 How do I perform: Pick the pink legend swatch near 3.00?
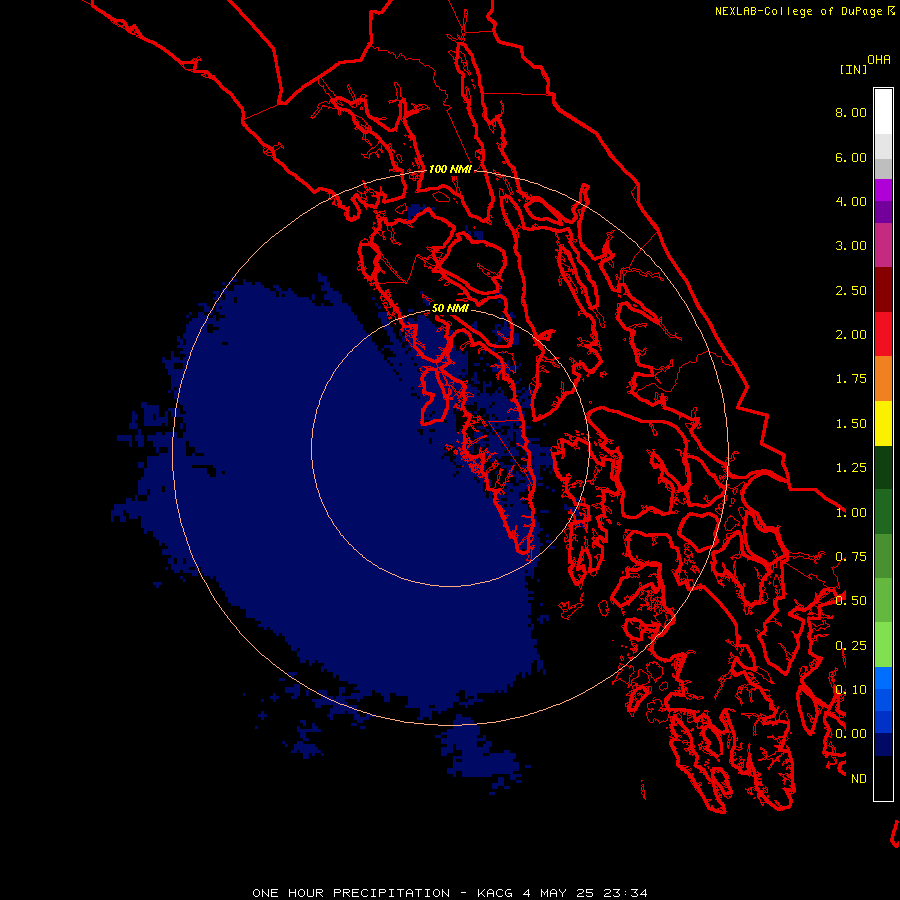(883, 245)
